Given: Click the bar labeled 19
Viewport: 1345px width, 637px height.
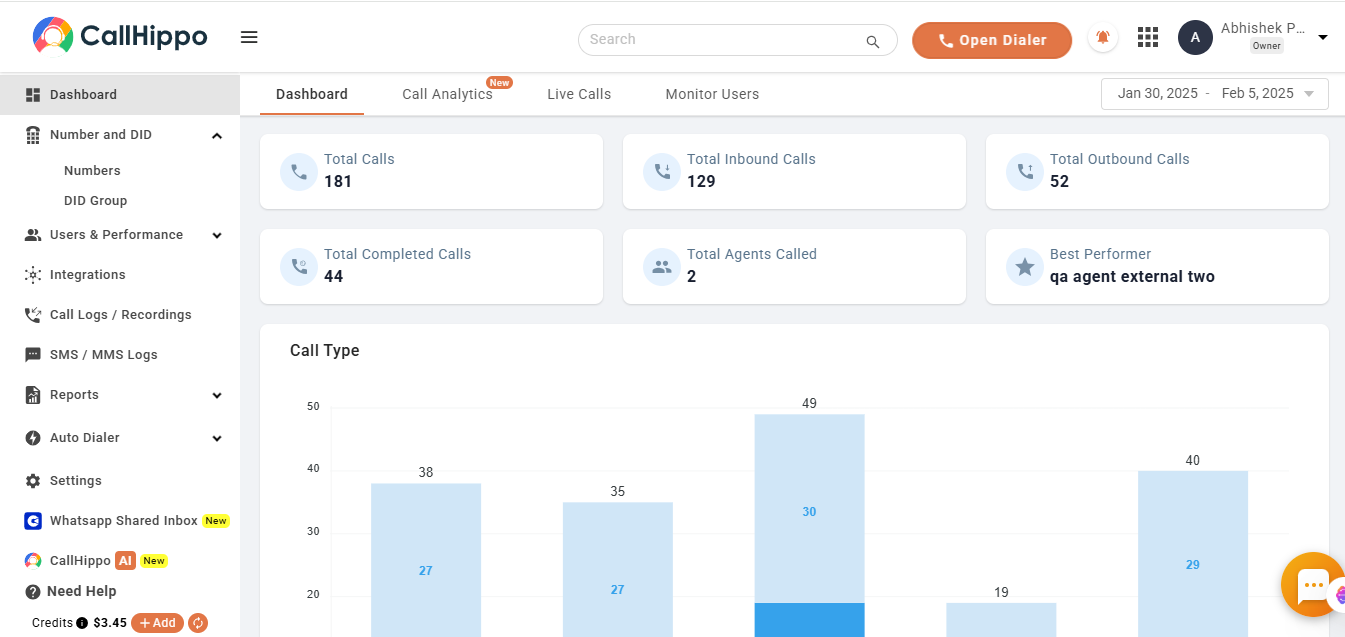Looking at the screenshot, I should [1001, 620].
